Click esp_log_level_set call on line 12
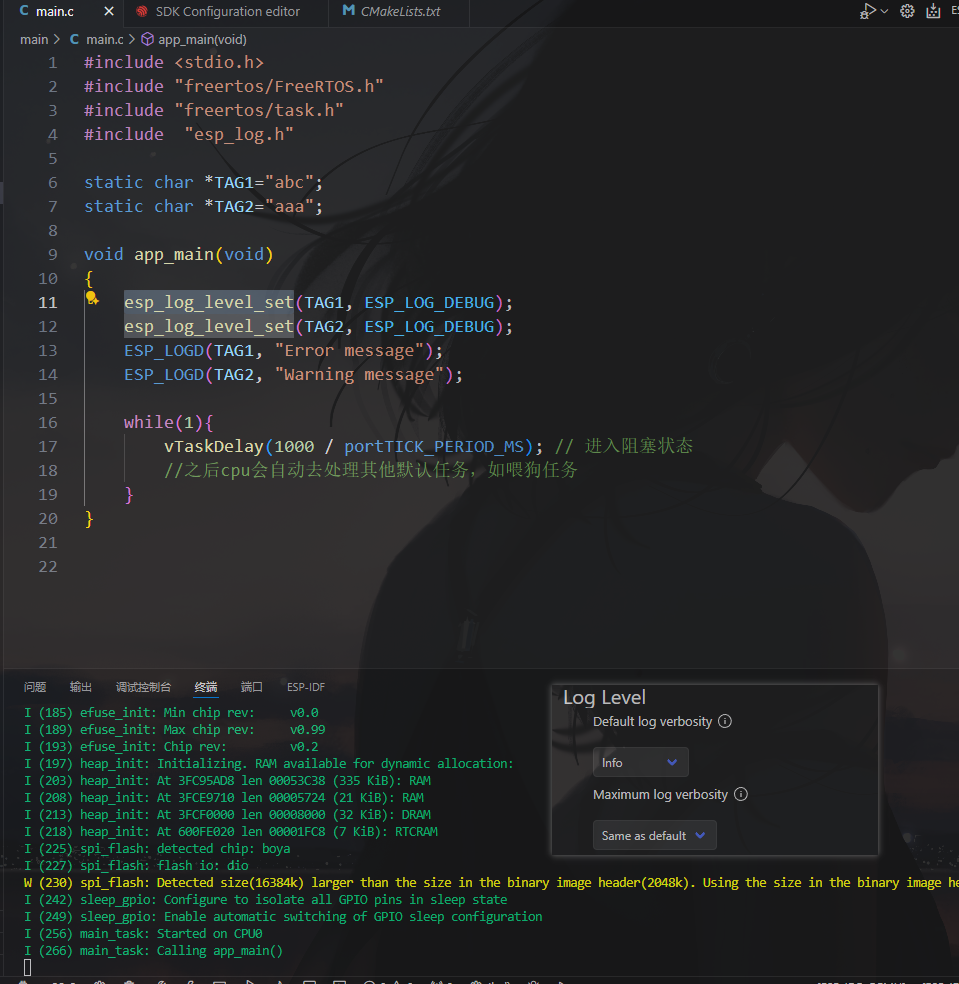 pyautogui.click(x=208, y=326)
